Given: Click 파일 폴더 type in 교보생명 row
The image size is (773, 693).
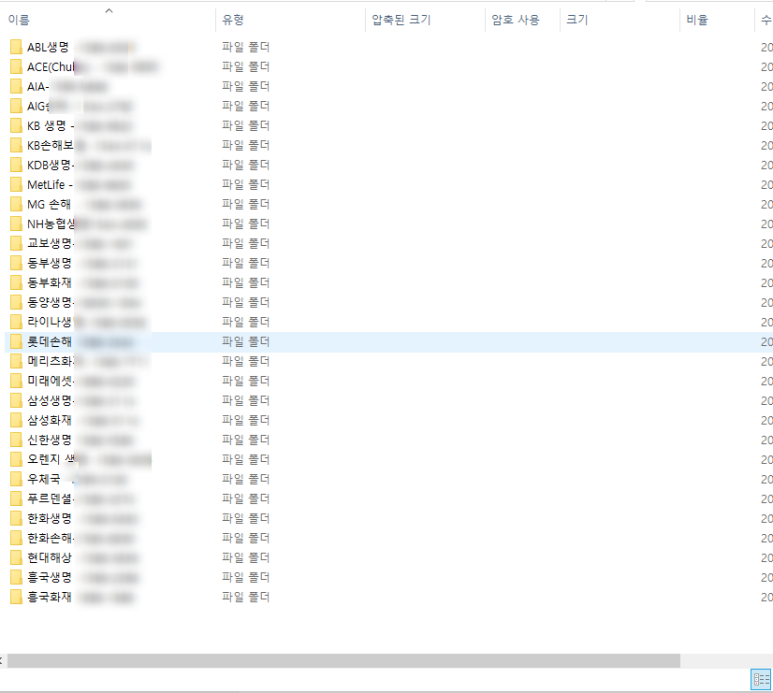Looking at the screenshot, I should point(246,243).
